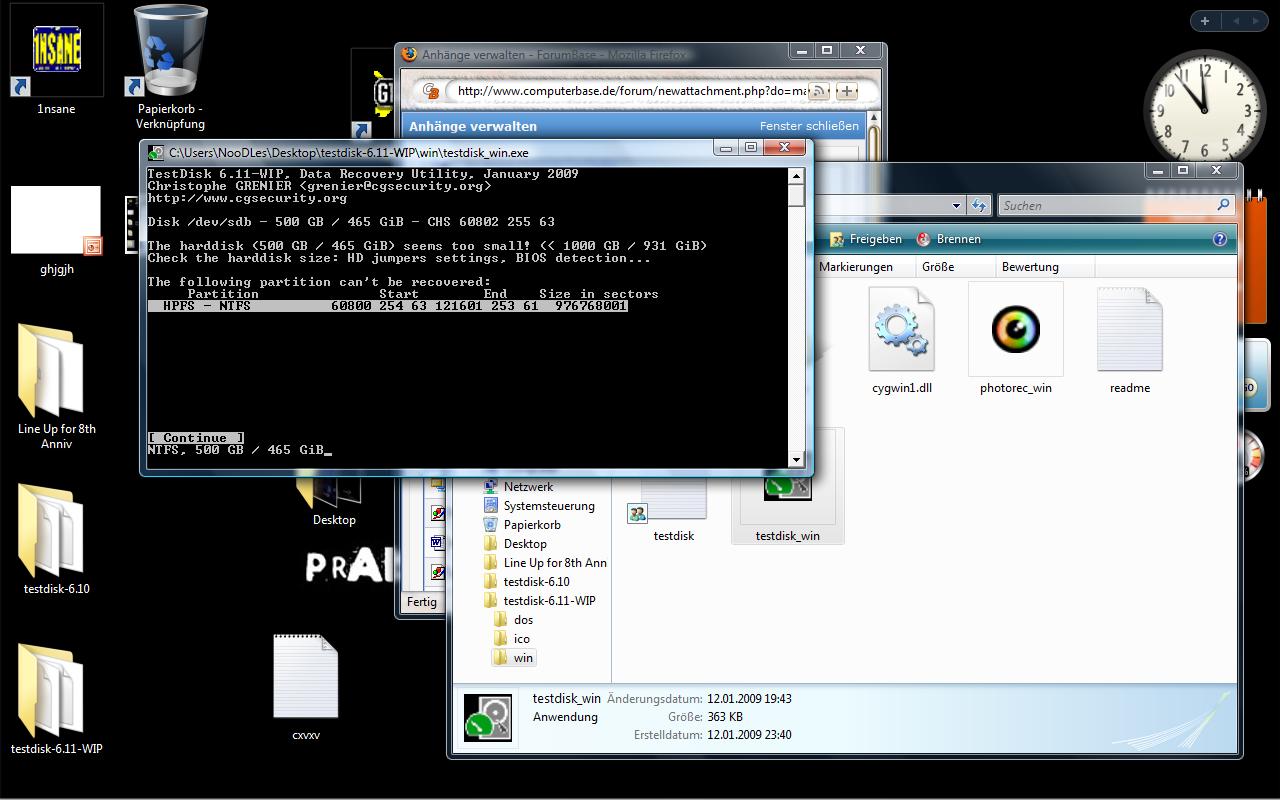1280x800 pixels.
Task: Click the plus icon in Firefox address bar
Action: click(x=846, y=91)
